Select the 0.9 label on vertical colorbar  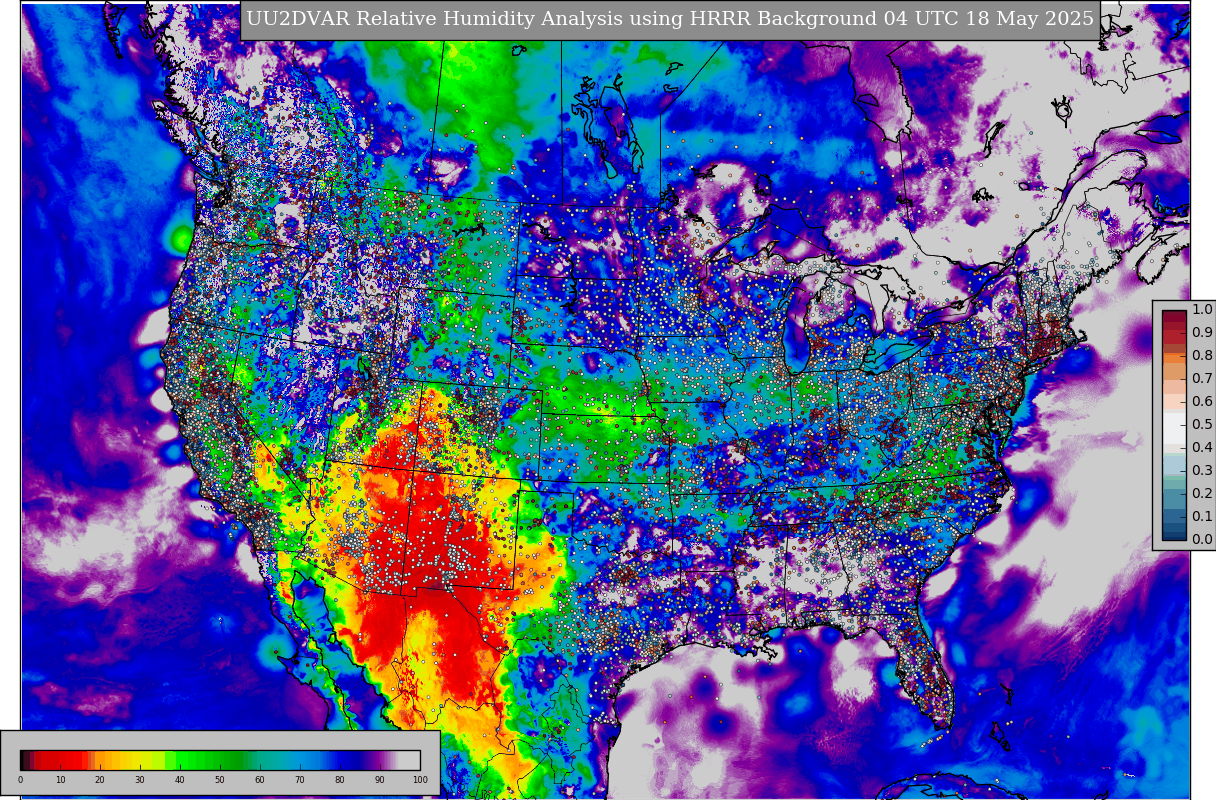pos(1202,333)
